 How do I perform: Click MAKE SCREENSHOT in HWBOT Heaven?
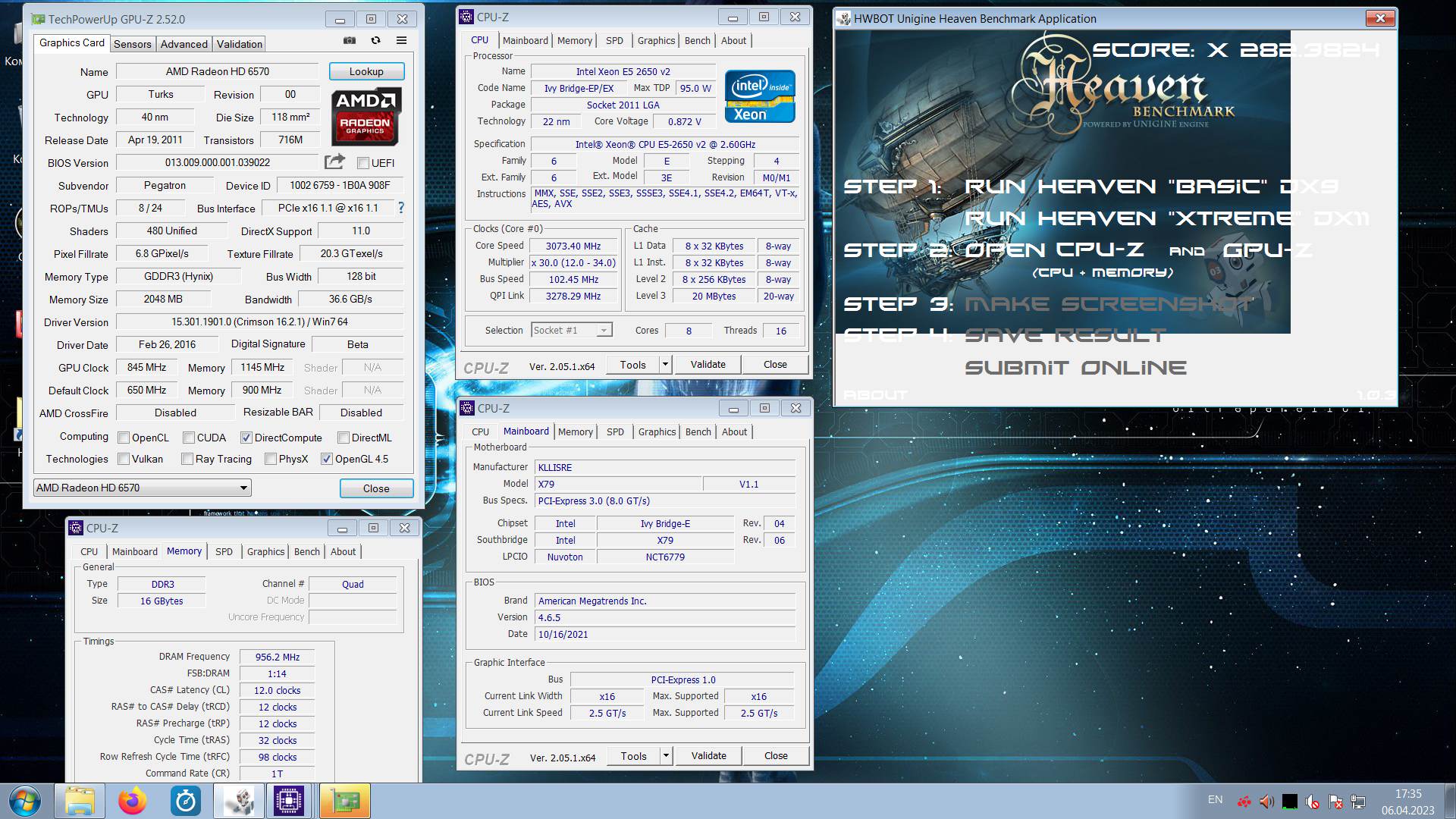pyautogui.click(x=1109, y=304)
